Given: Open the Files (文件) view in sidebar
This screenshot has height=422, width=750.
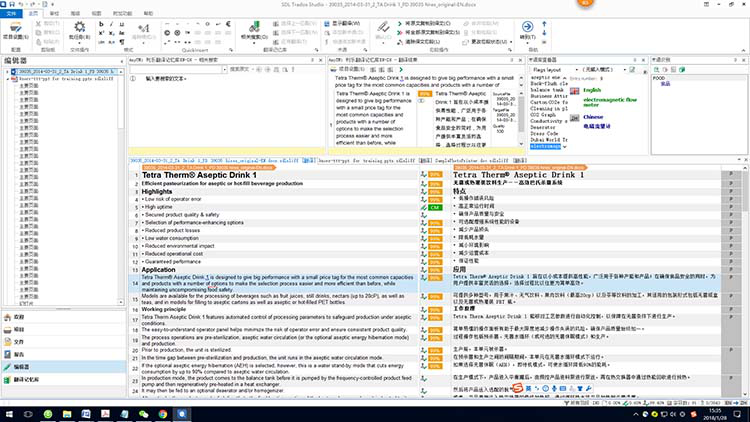Looking at the screenshot, I should 63,342.
